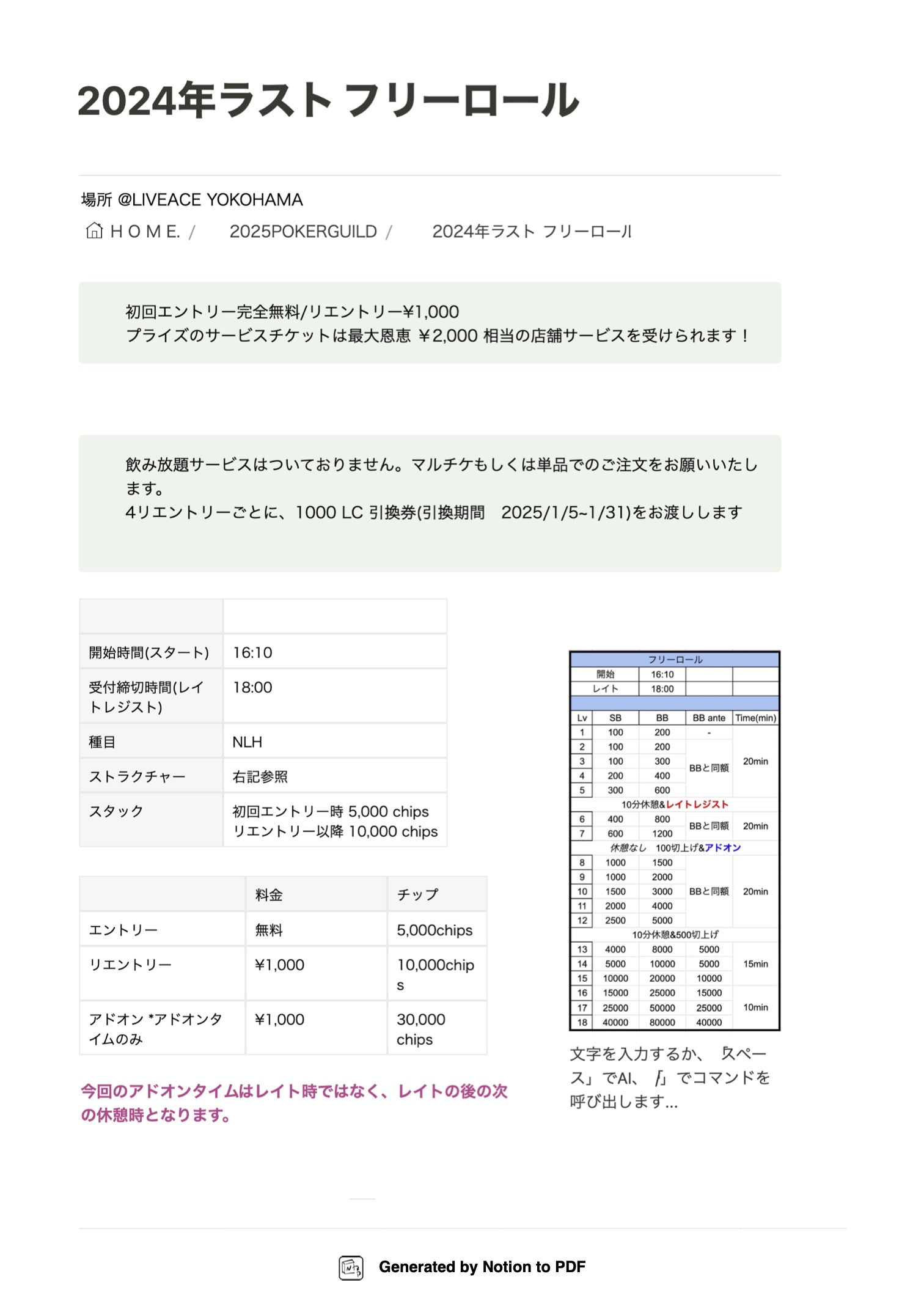Click the purple add-on time notice text
924x1307 pixels.
294,1103
